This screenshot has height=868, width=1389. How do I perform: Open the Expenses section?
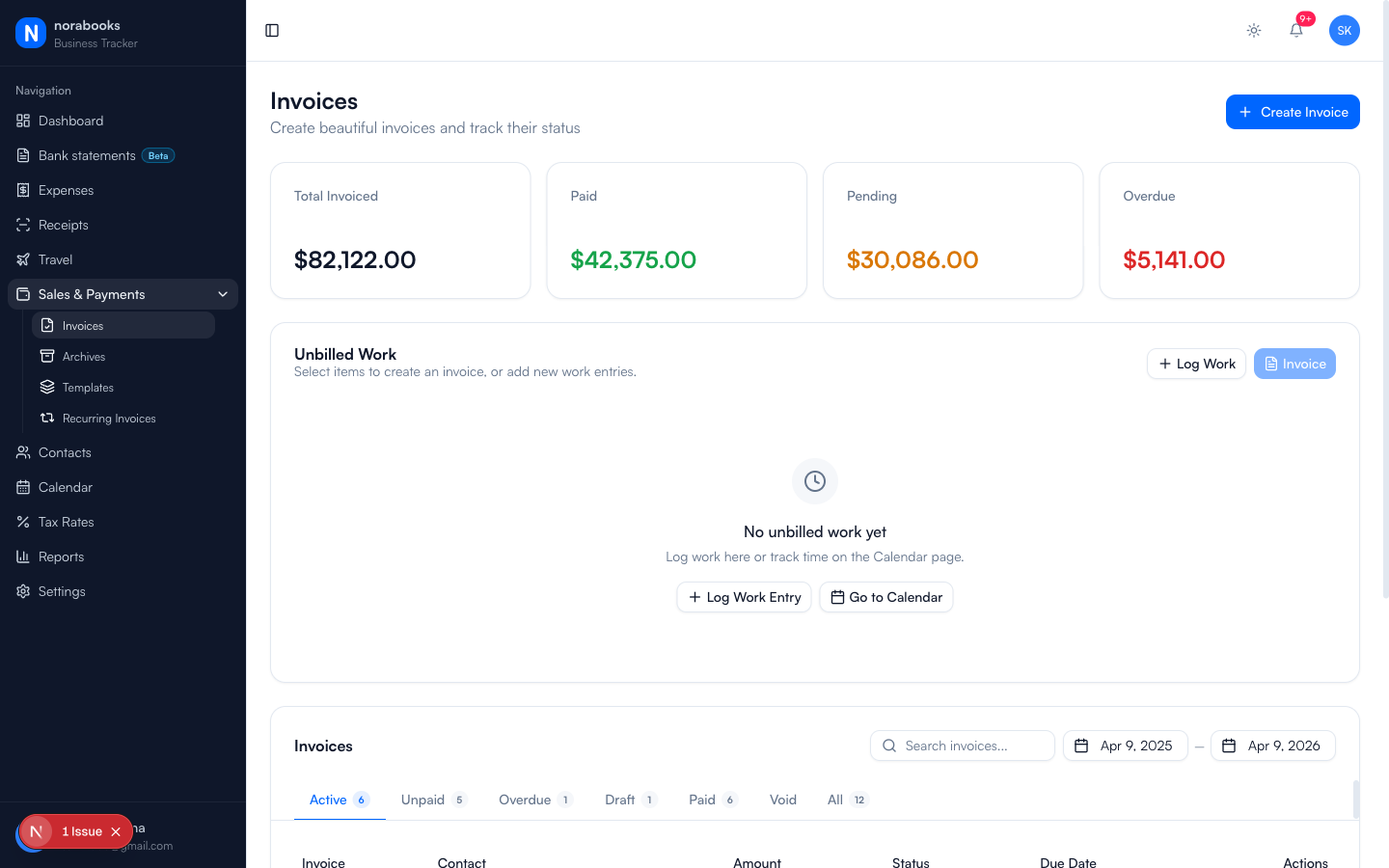(65, 190)
